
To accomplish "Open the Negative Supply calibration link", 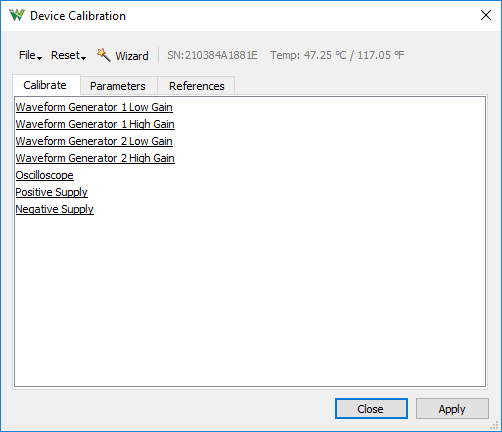I will 55,209.
